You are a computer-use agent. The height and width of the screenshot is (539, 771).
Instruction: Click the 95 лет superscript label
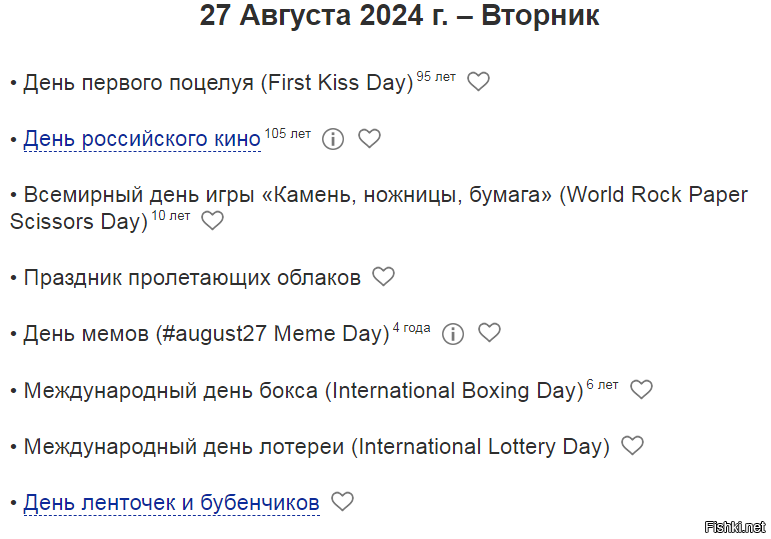[x=436, y=77]
